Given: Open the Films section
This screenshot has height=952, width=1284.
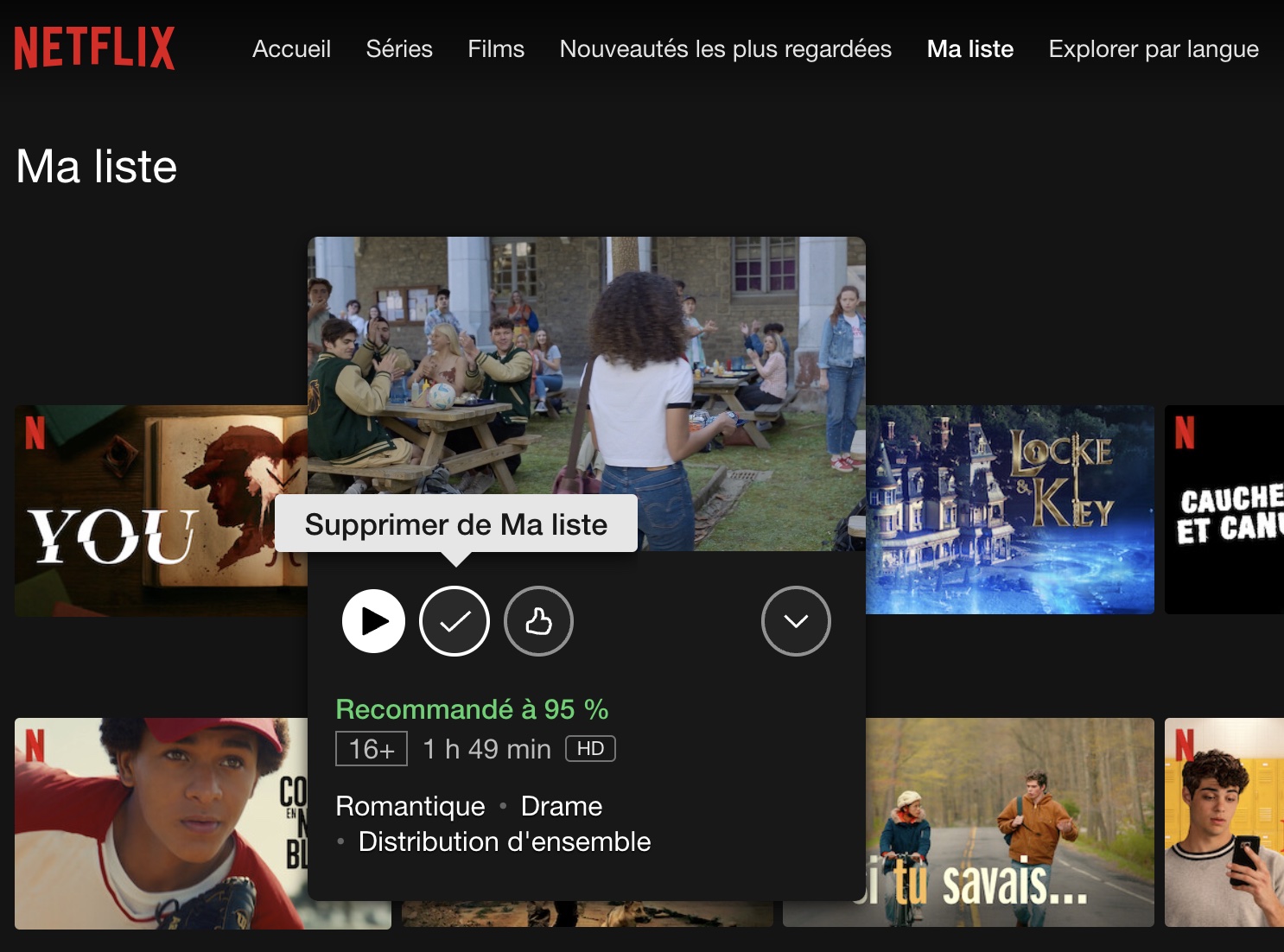Looking at the screenshot, I should coord(496,49).
